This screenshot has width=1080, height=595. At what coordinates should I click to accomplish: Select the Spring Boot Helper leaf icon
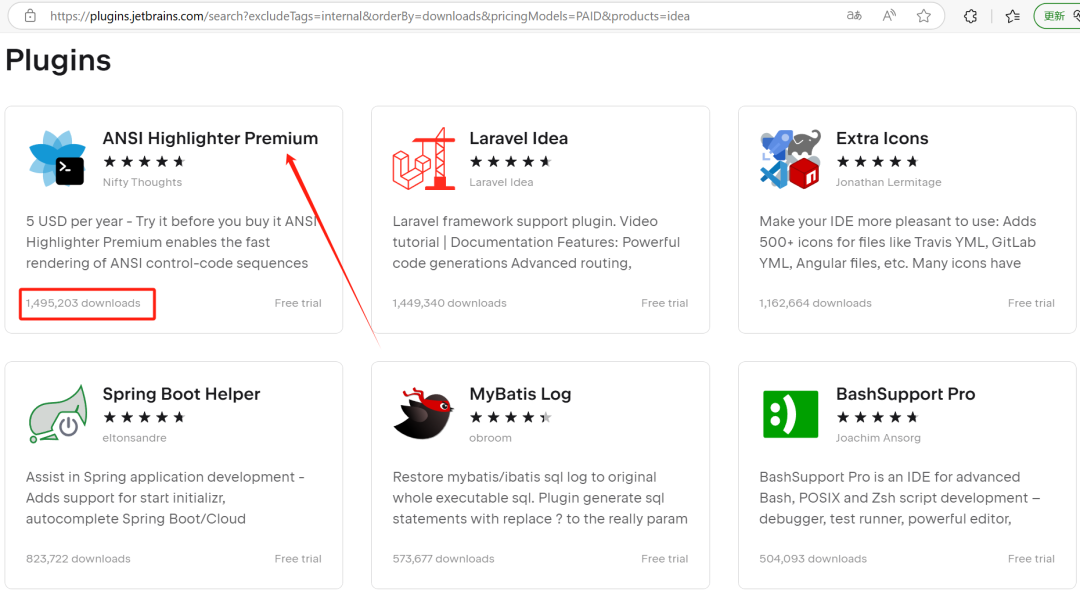[58, 414]
